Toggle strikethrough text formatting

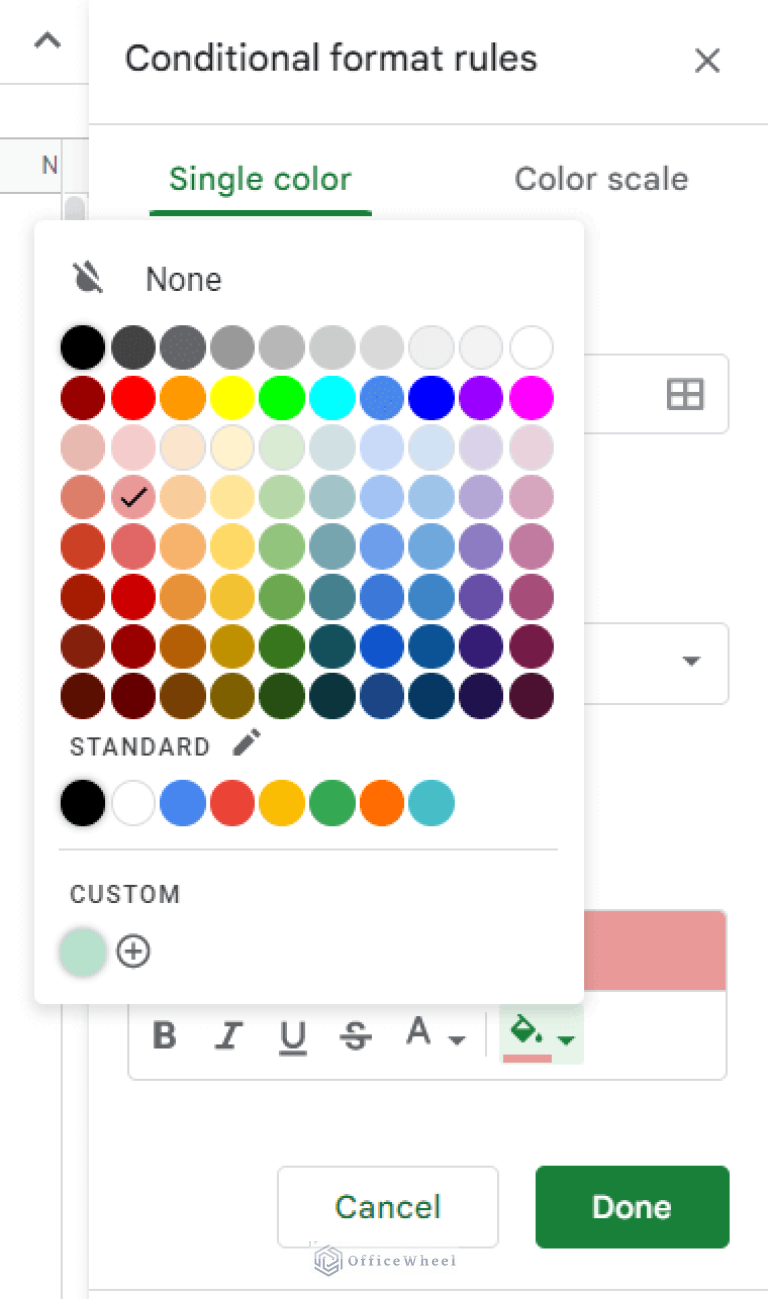[x=356, y=1037]
